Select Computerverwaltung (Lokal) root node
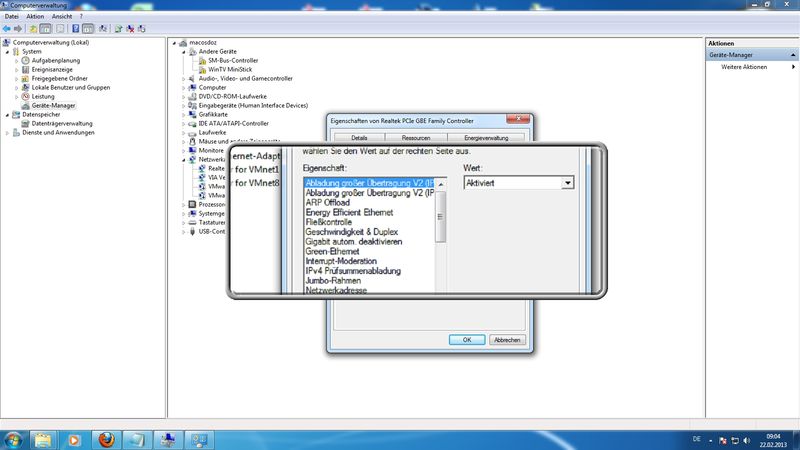This screenshot has height=450, width=800. pos(51,43)
